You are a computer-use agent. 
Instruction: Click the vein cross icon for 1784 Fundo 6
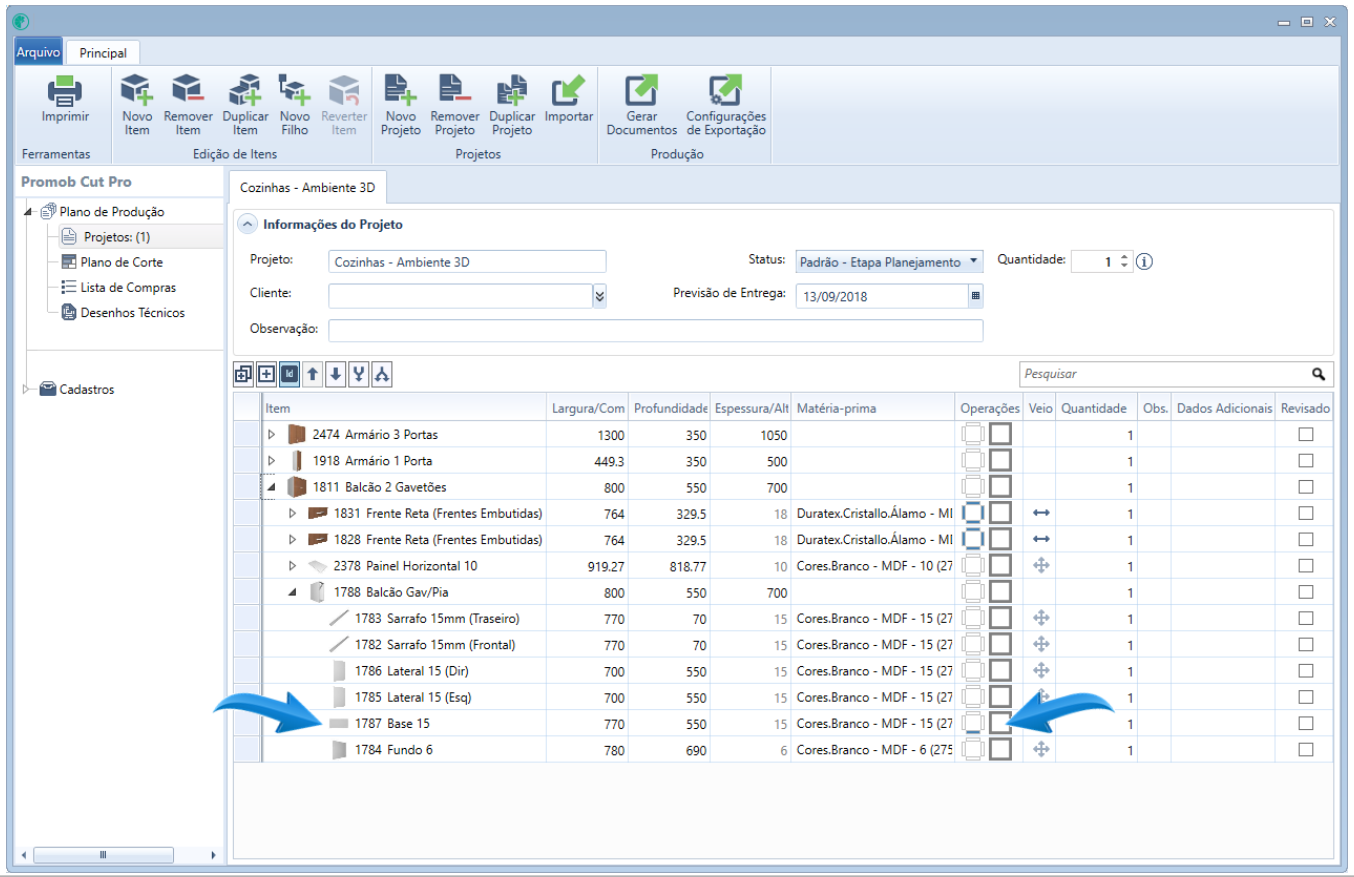tap(1041, 749)
